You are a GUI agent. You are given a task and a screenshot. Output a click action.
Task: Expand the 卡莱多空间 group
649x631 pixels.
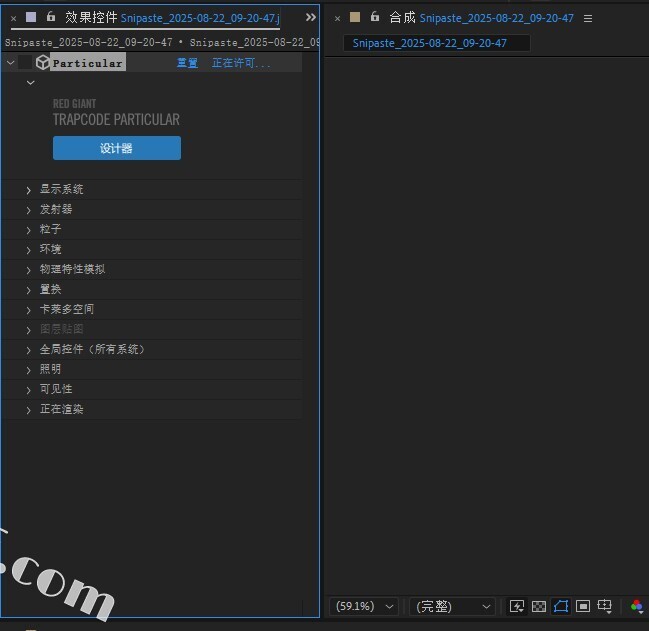28,310
